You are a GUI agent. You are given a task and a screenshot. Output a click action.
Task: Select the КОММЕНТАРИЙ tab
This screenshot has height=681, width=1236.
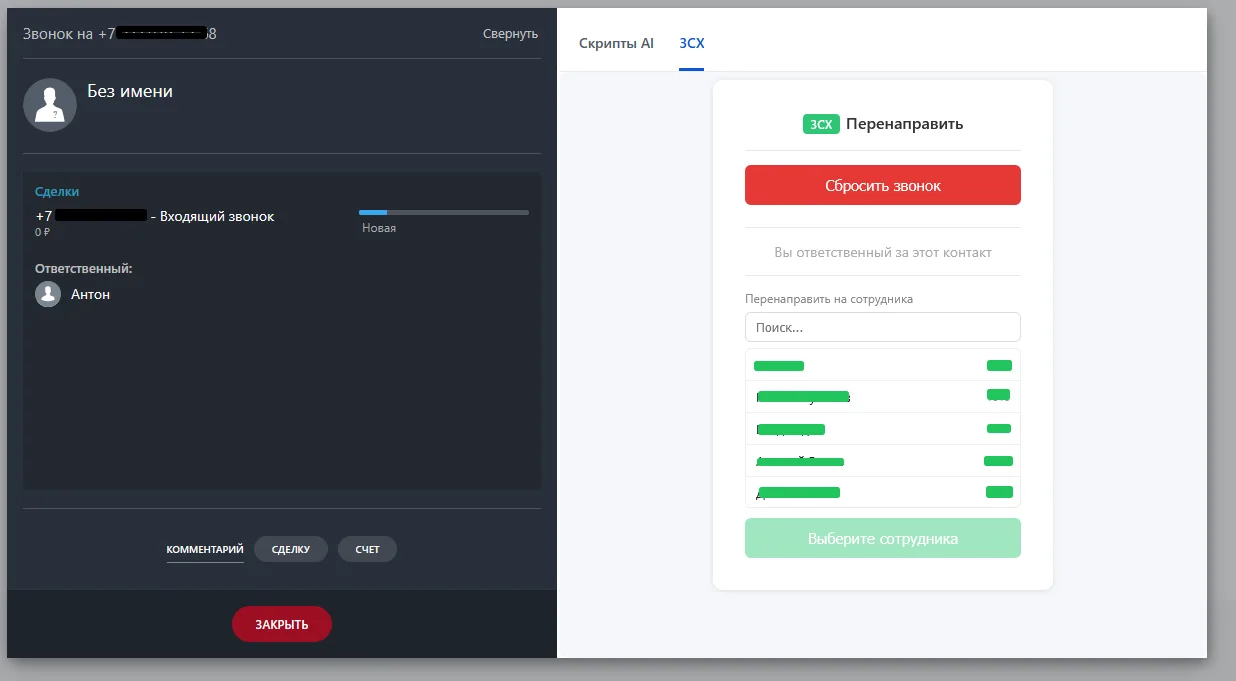(205, 549)
